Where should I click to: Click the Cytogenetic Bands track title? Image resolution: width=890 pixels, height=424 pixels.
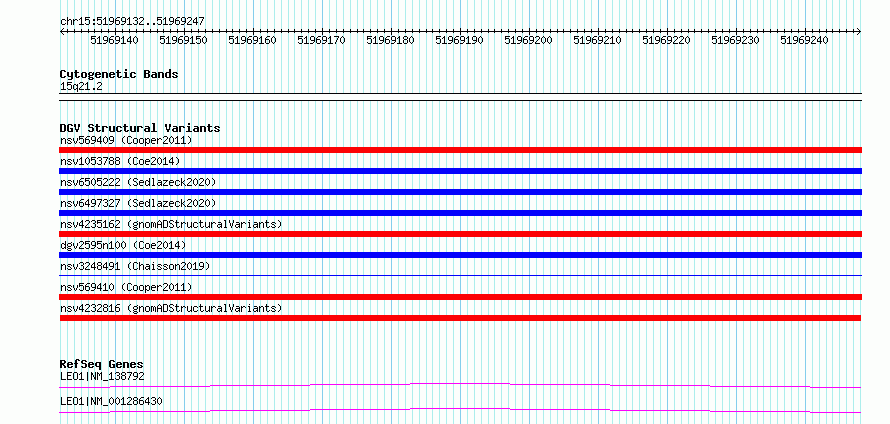click(x=119, y=74)
